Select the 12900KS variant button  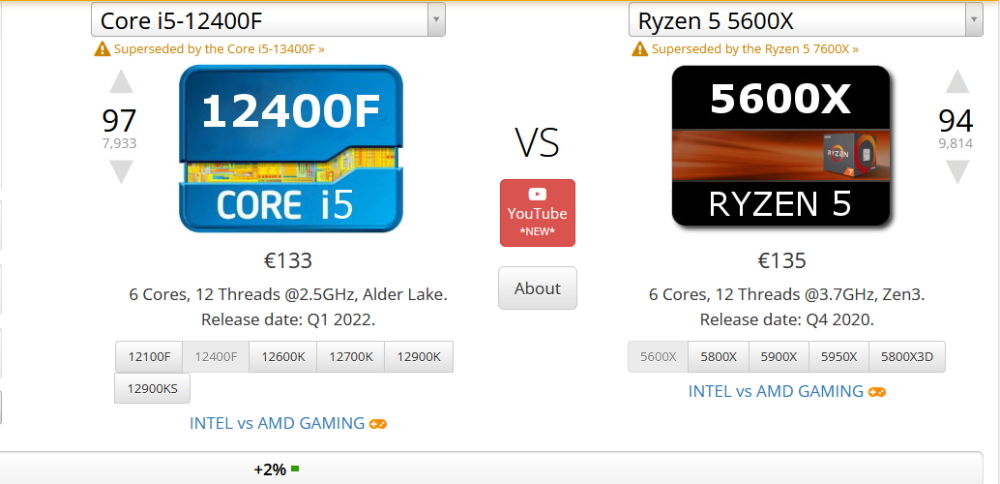point(152,389)
